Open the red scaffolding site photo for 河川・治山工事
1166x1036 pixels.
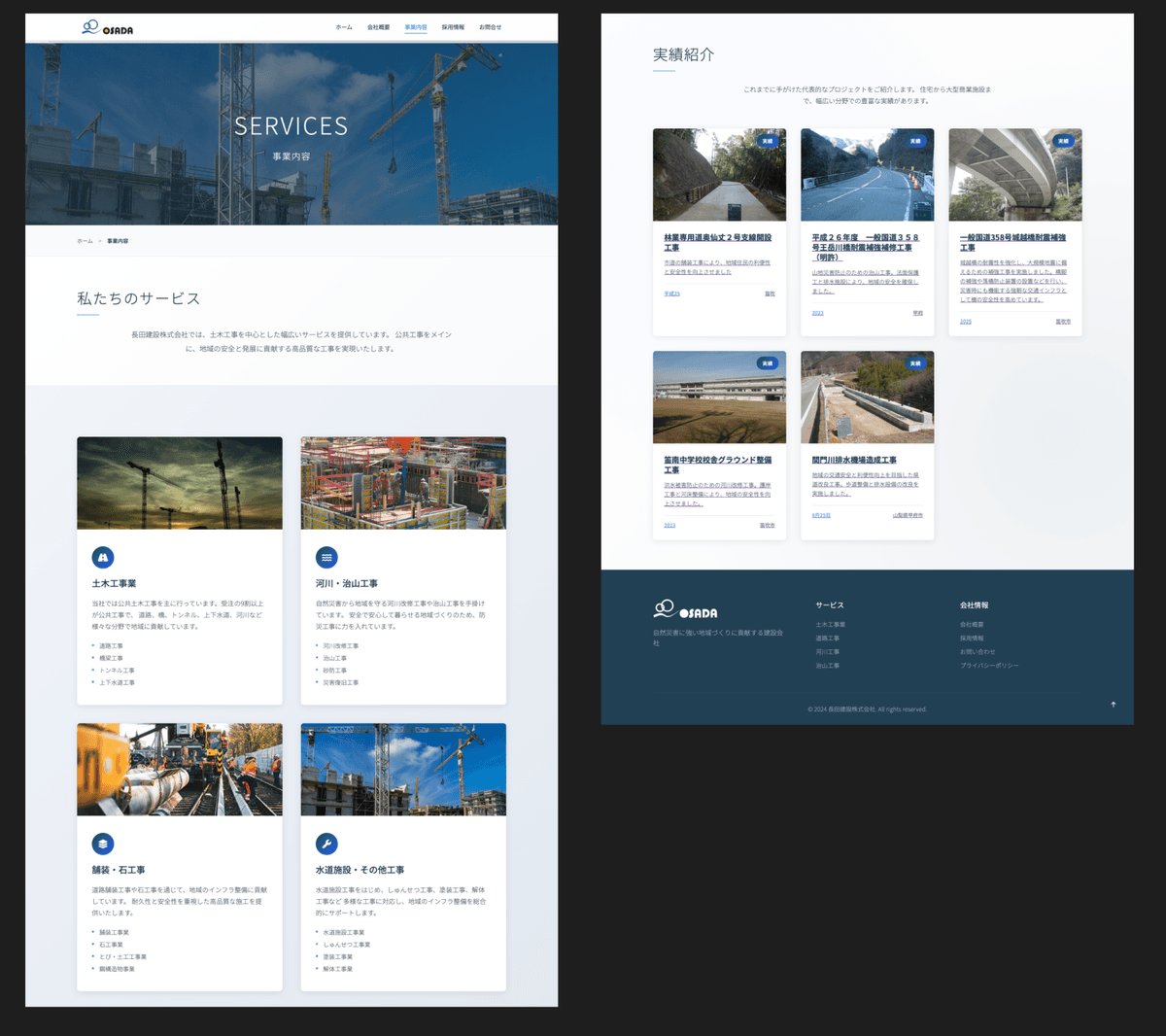[x=403, y=483]
